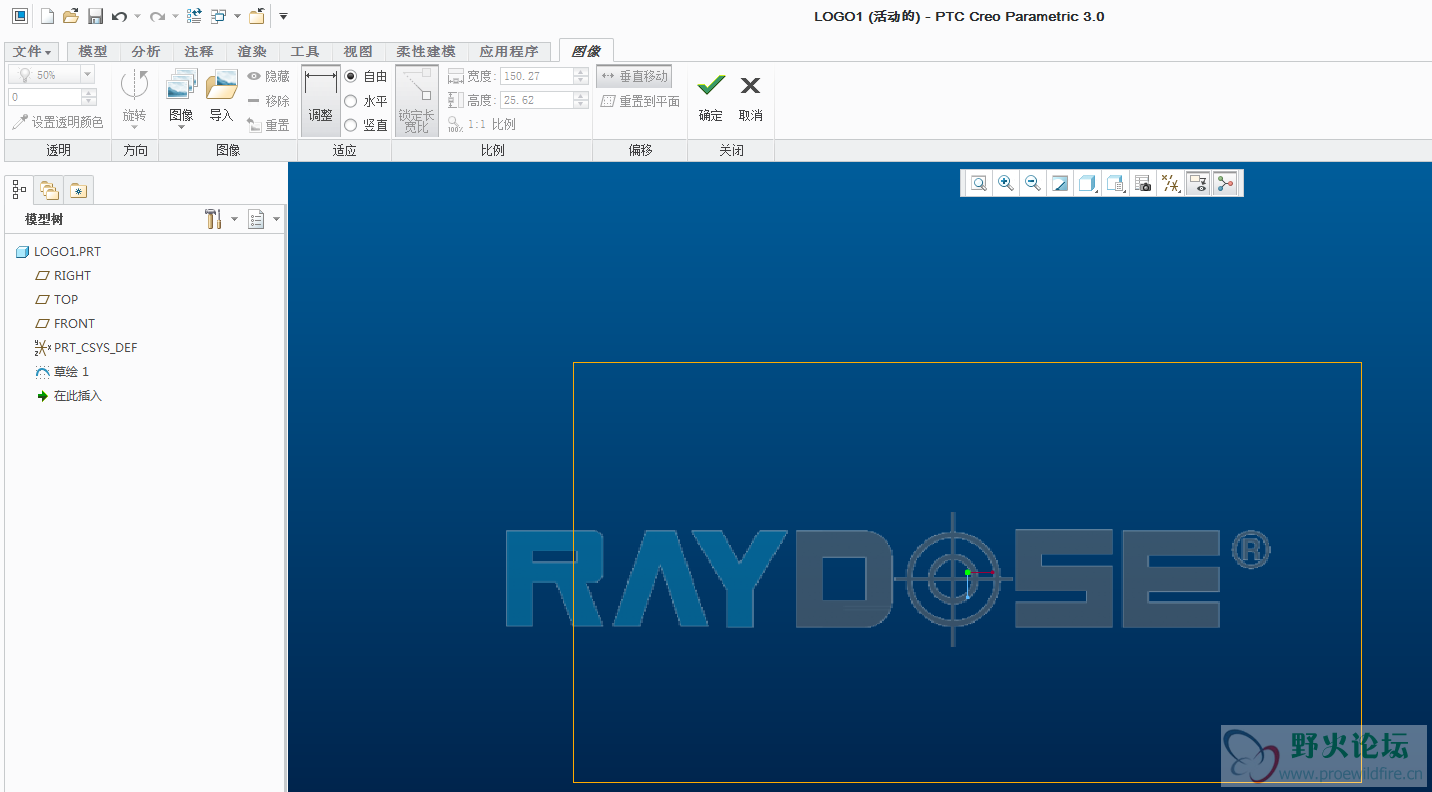Expand the Windows list dropdown arrow

click(237, 16)
